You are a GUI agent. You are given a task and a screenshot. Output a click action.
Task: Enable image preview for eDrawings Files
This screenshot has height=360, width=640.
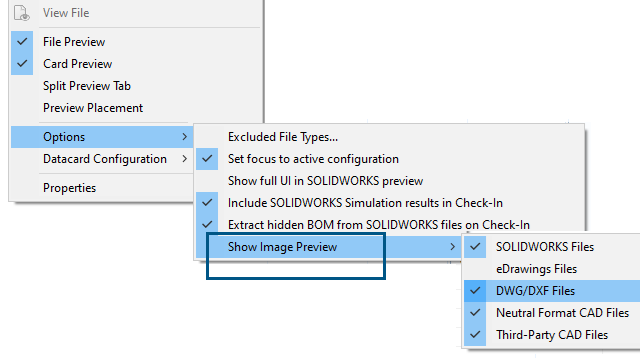tap(552, 269)
